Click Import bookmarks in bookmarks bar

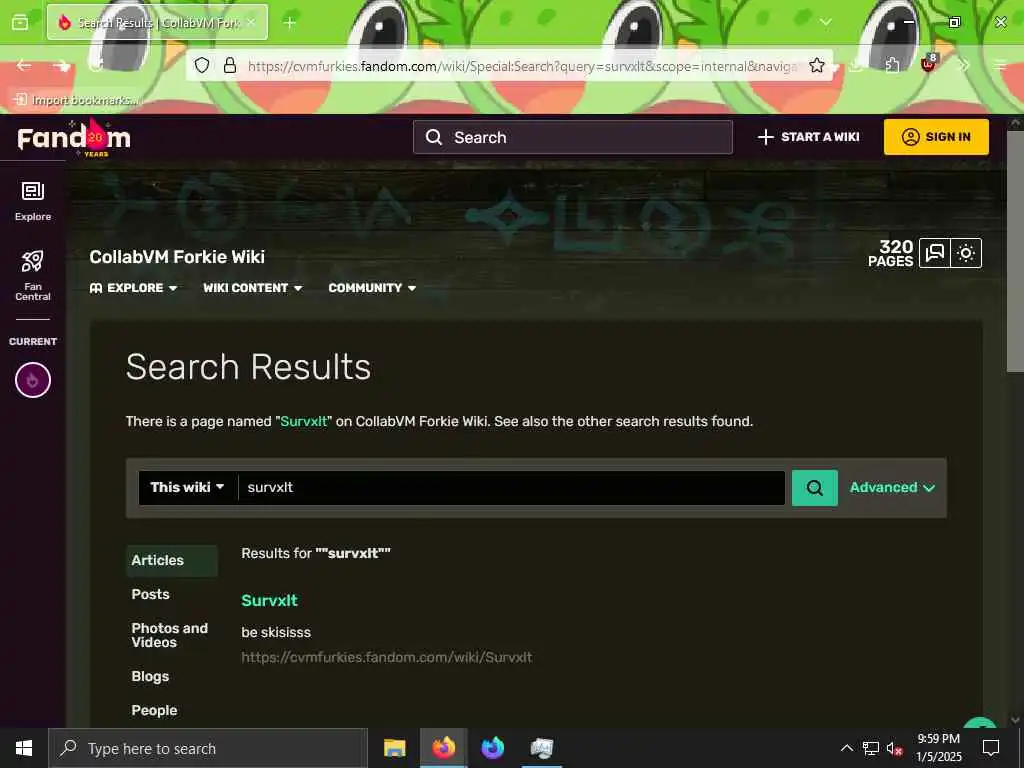pos(77,100)
